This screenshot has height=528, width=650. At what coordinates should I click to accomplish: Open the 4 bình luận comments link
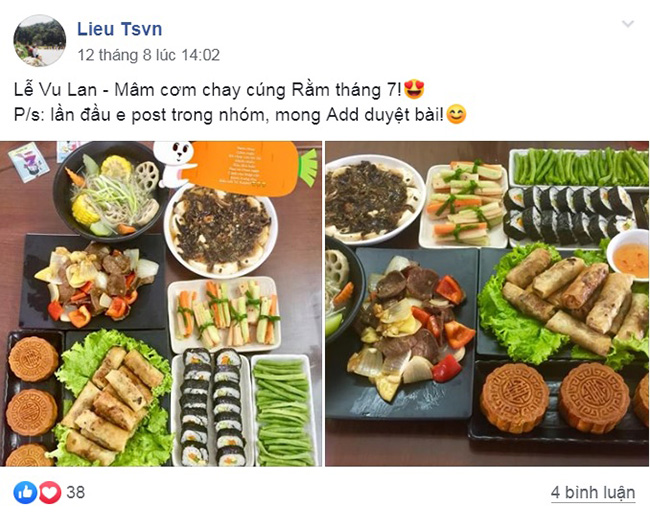(x=593, y=492)
